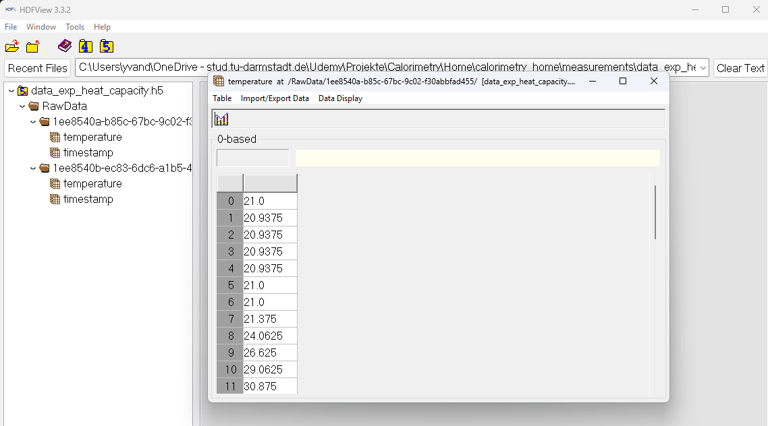Click the line plot chart icon
The image size is (768, 426).
[221, 119]
